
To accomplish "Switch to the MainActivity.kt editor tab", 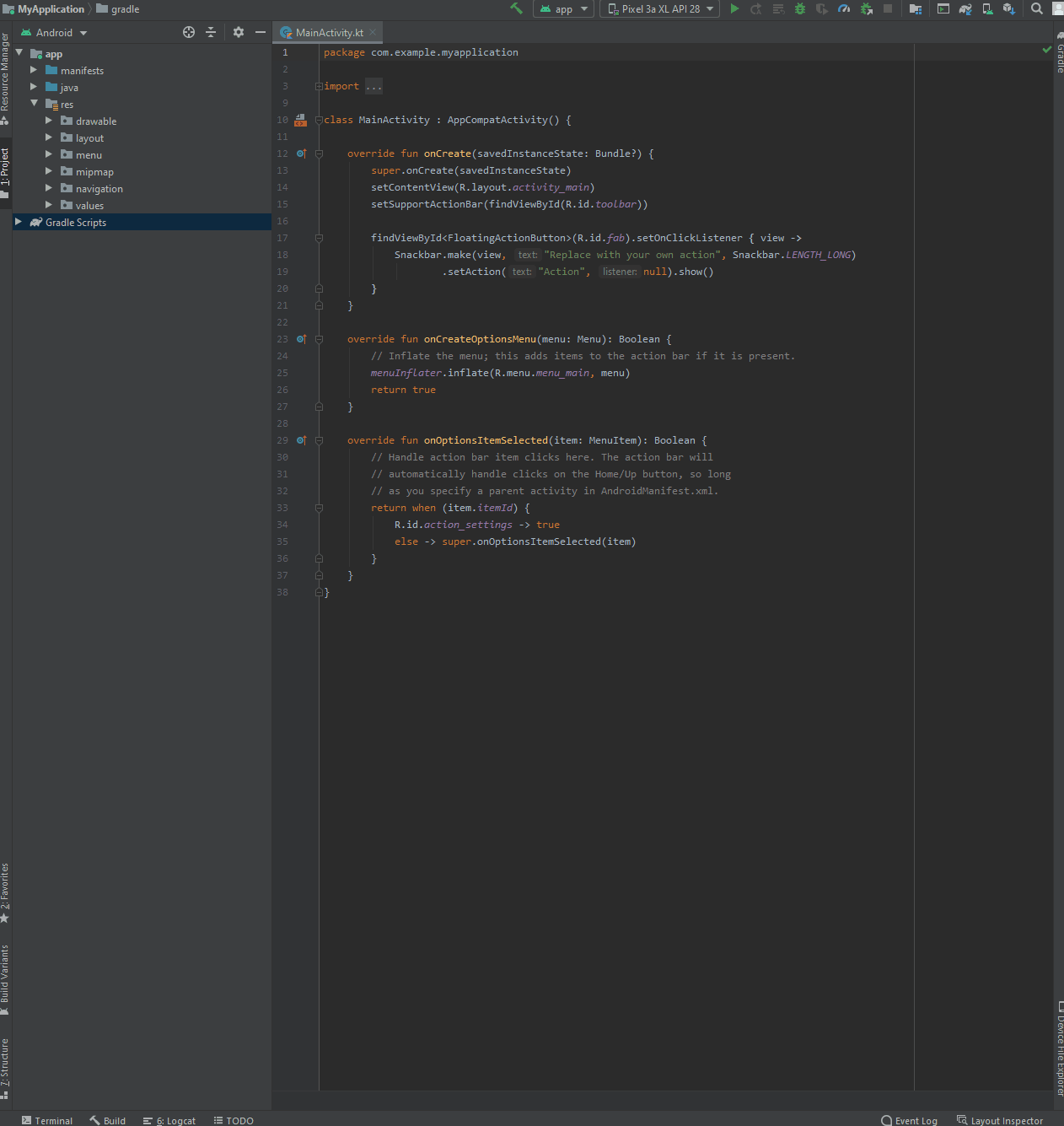I will 329,33.
